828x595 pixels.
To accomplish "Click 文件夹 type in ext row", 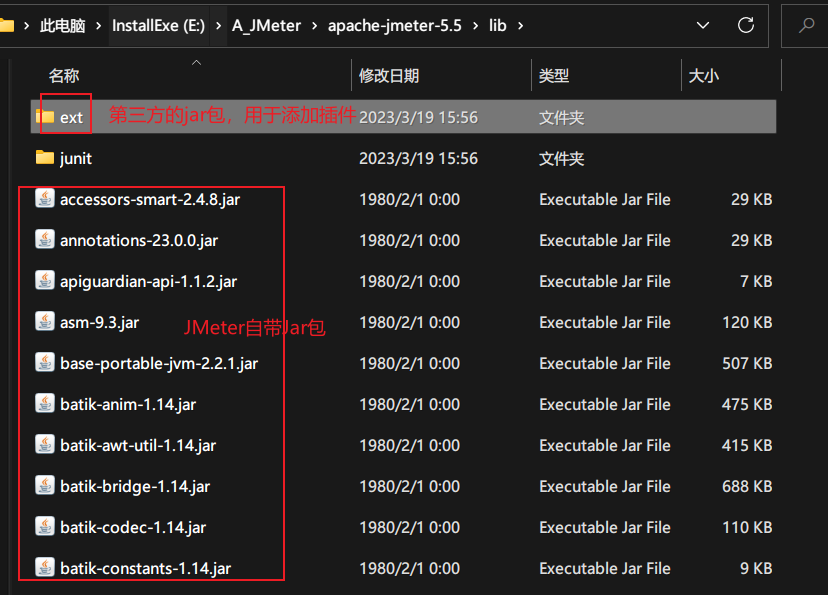I will (561, 117).
